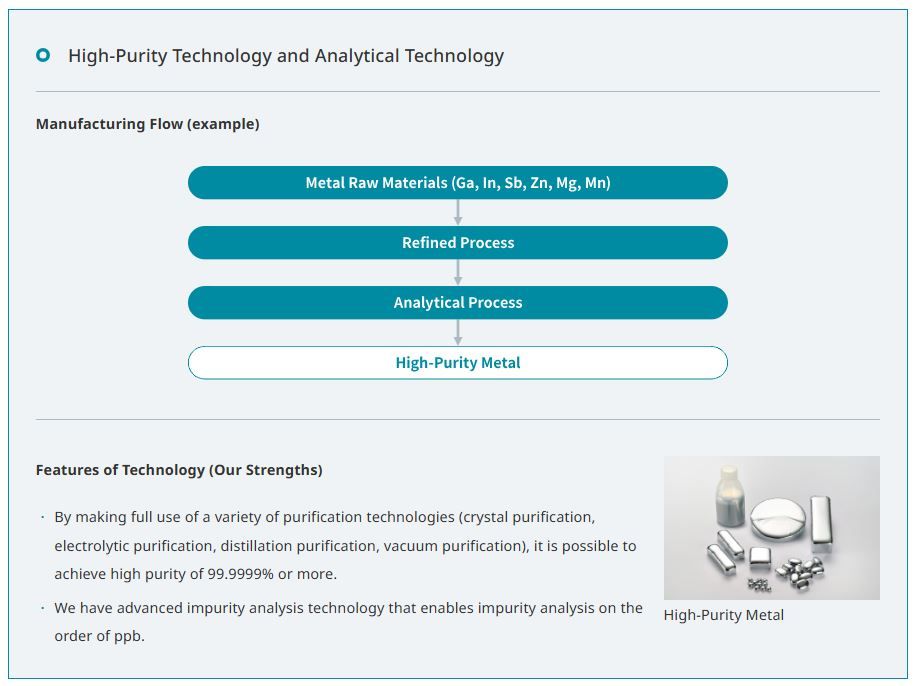Click the circle bullet icon beside the section heading
Viewport: 915px width, 686px height.
coord(43,56)
